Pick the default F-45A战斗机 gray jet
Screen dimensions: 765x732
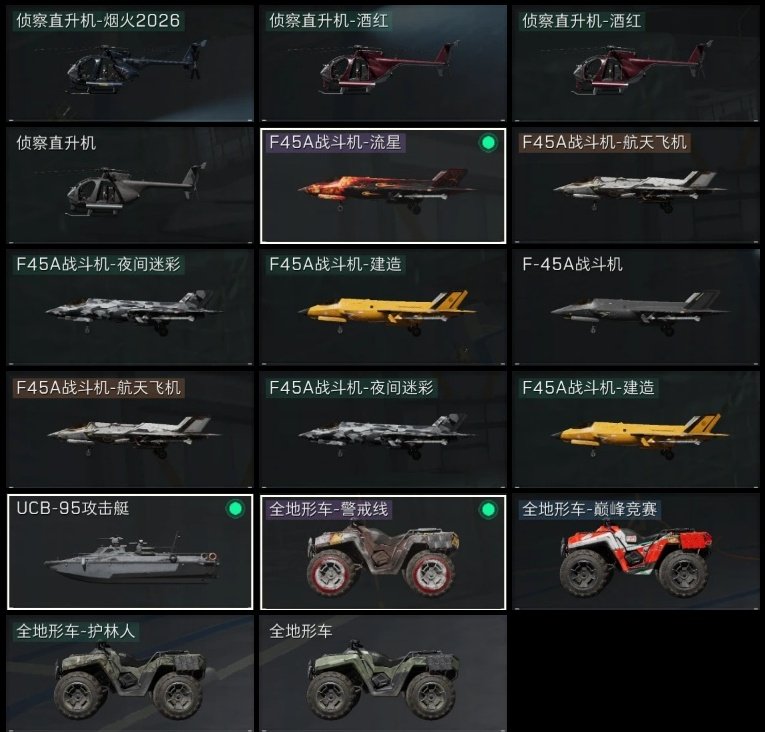tap(636, 307)
